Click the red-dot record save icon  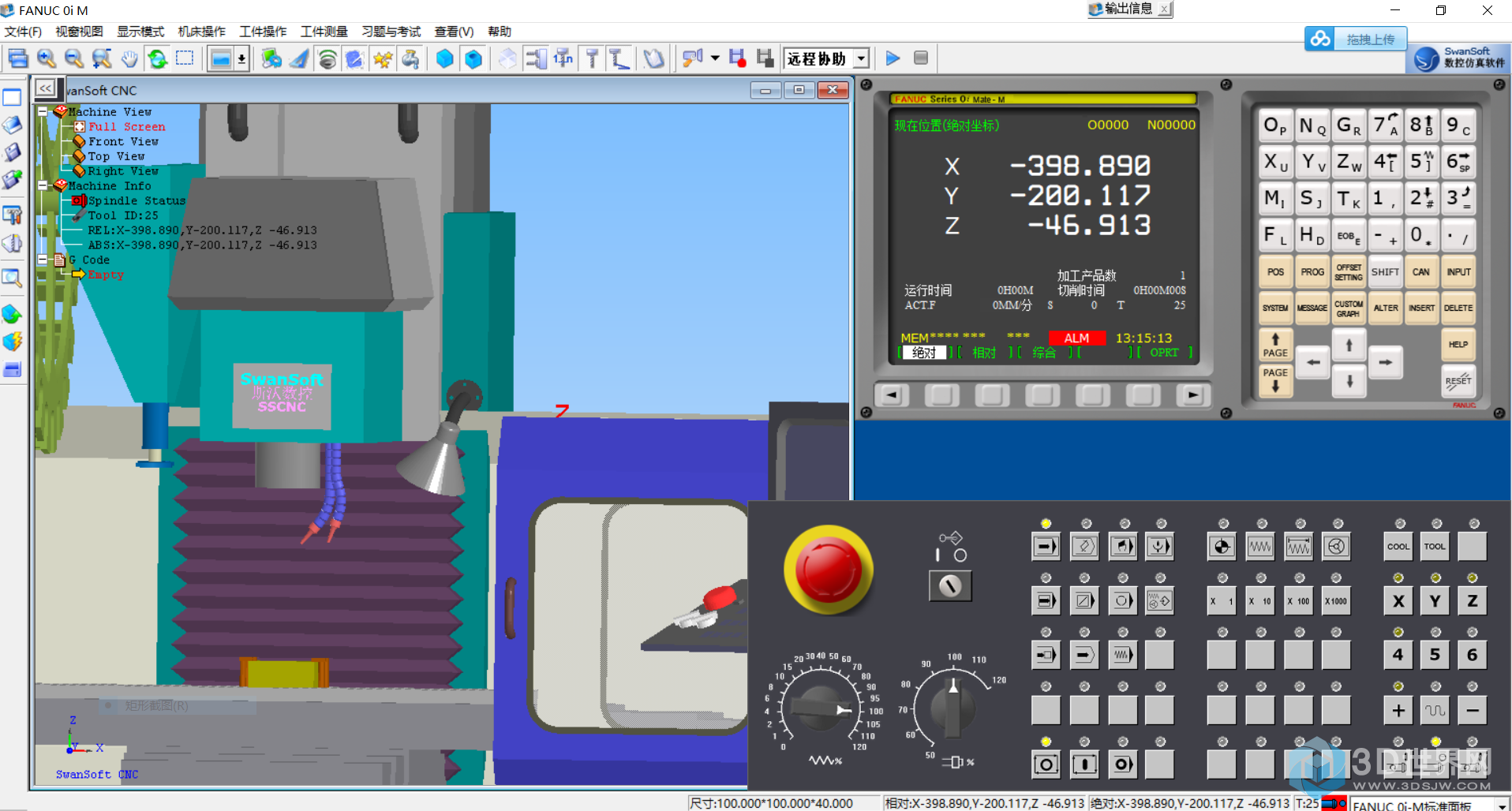737,58
